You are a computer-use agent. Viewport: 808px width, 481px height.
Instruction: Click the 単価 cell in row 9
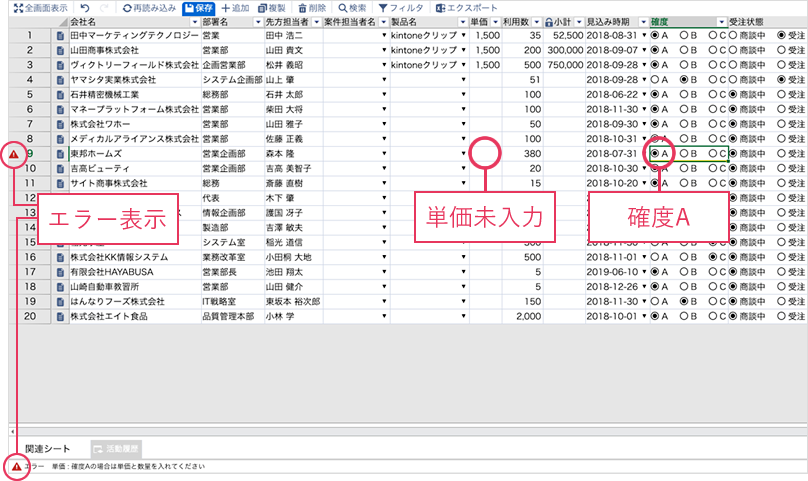484,154
